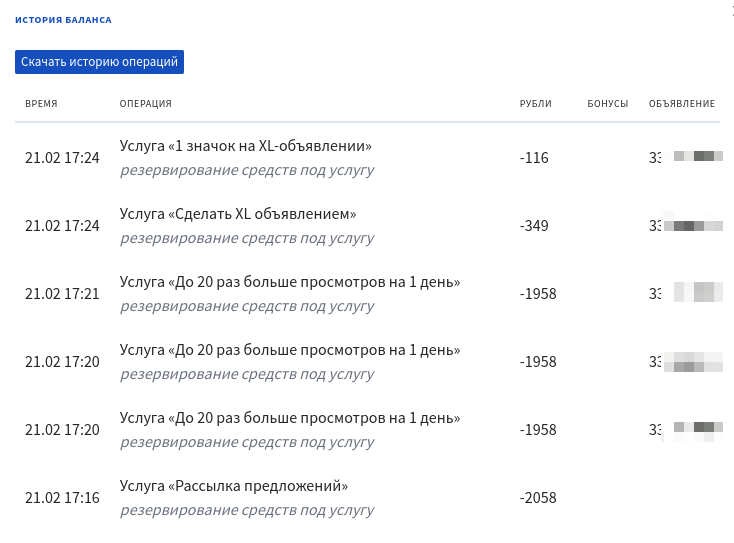Image resolution: width=734 pixels, height=543 pixels.
Task: Open ad link in «1 значок на XL-объявлении» row
Action: (x=685, y=158)
